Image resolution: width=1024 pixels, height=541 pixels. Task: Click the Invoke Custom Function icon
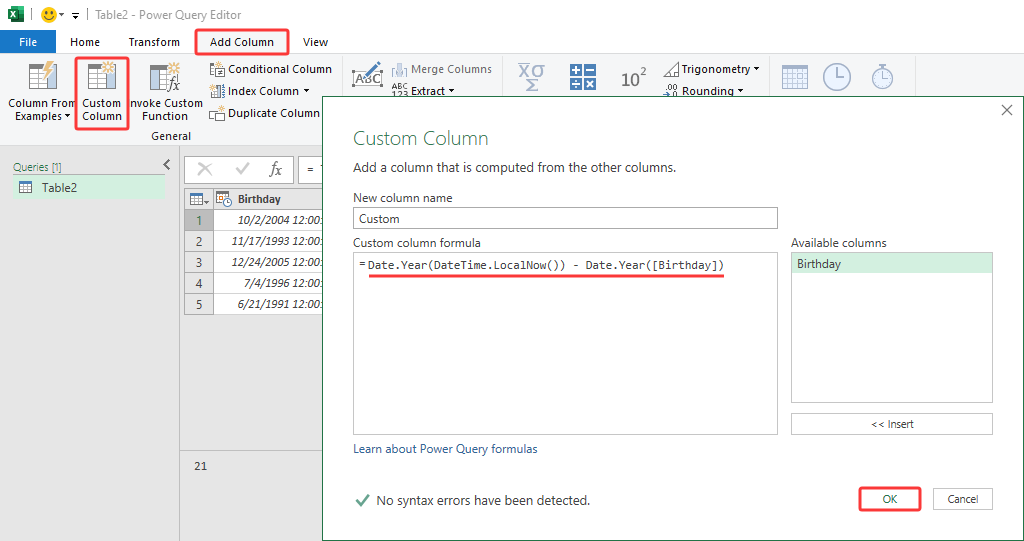coord(164,93)
